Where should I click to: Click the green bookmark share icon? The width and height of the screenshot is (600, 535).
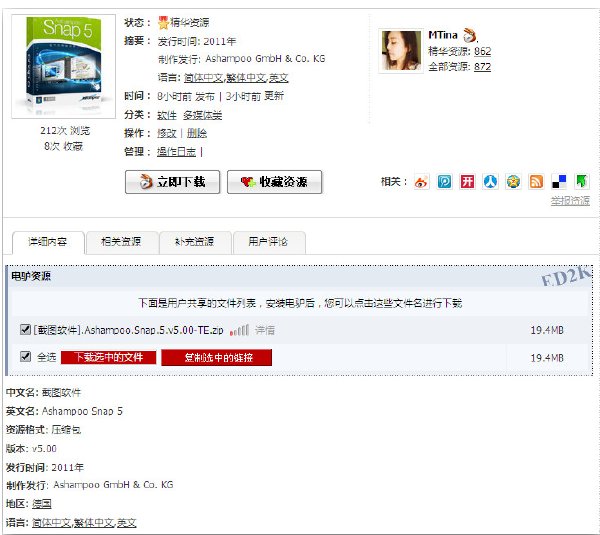pos(582,181)
